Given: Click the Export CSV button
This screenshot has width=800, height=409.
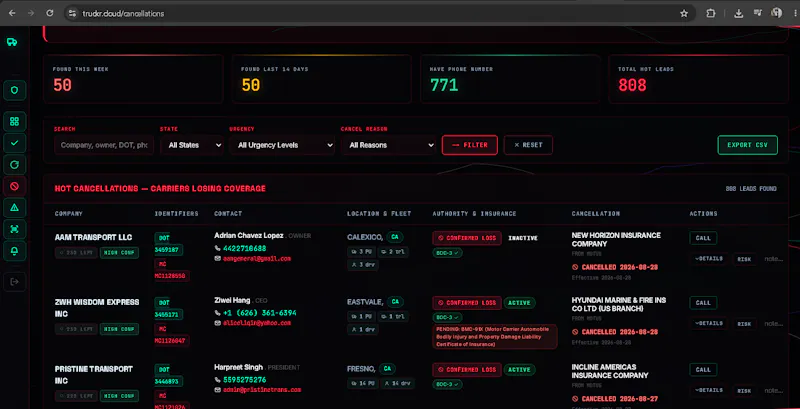Looking at the screenshot, I should (747, 145).
